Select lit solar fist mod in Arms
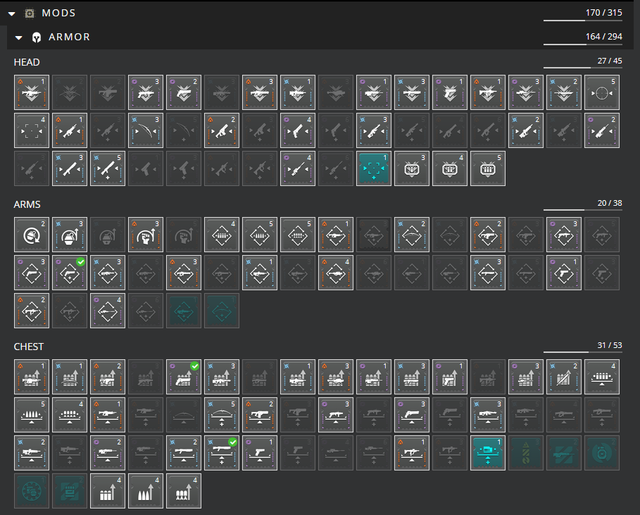Viewport: 640px width, 515px height. [x=145, y=234]
